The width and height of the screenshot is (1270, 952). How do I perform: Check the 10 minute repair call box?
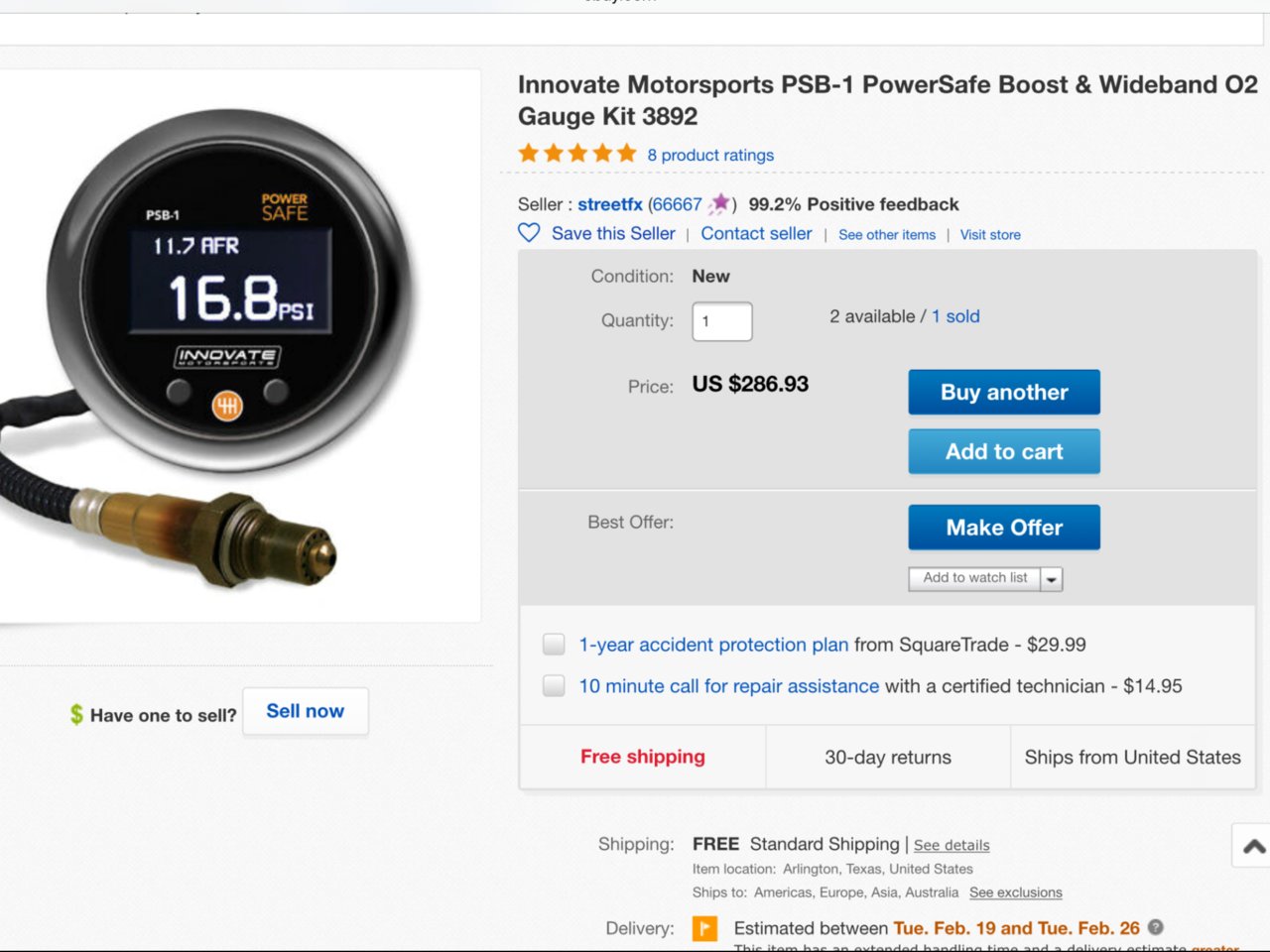[x=554, y=685]
